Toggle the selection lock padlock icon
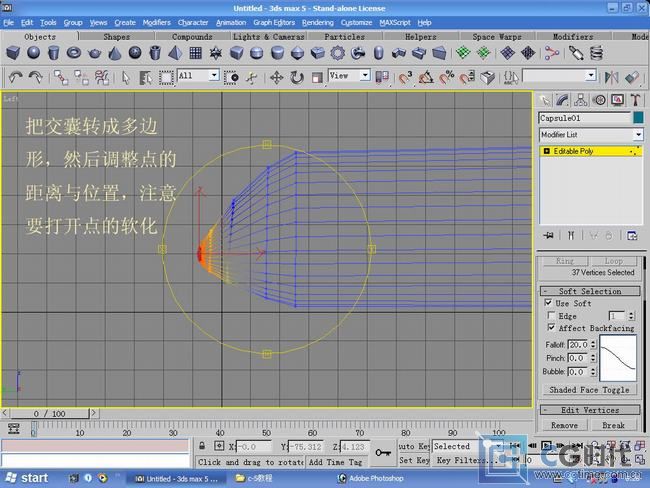Image resolution: width=650 pixels, height=488 pixels. (x=202, y=446)
